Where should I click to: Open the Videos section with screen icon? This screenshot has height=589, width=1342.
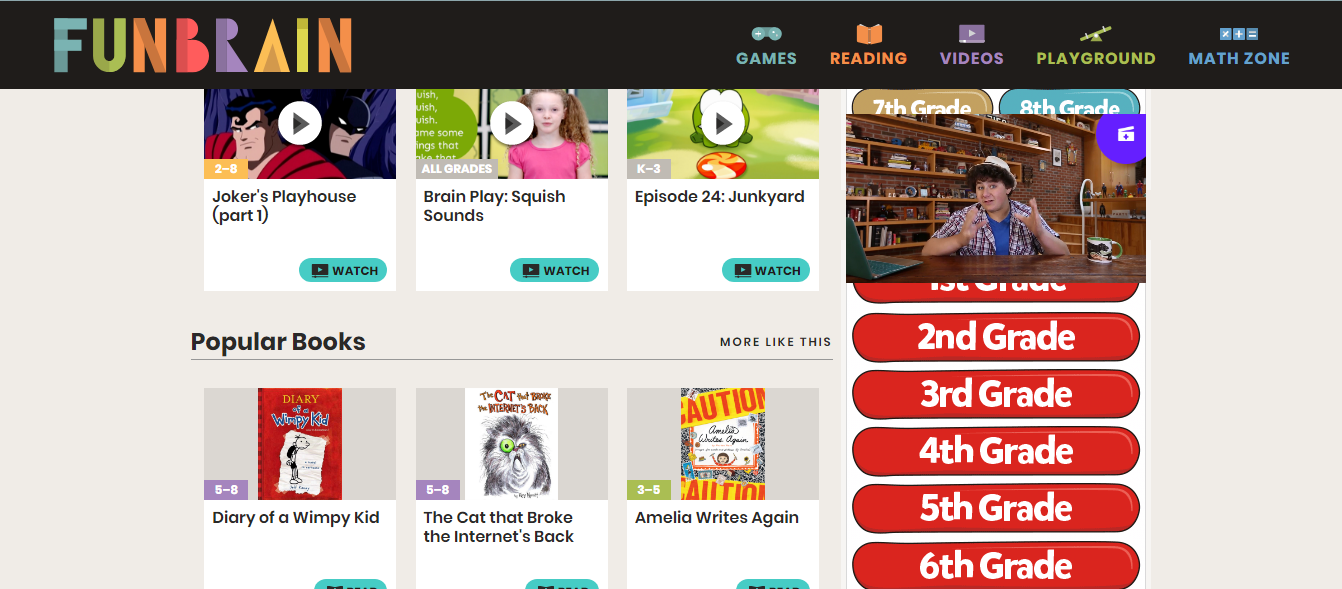[x=971, y=46]
